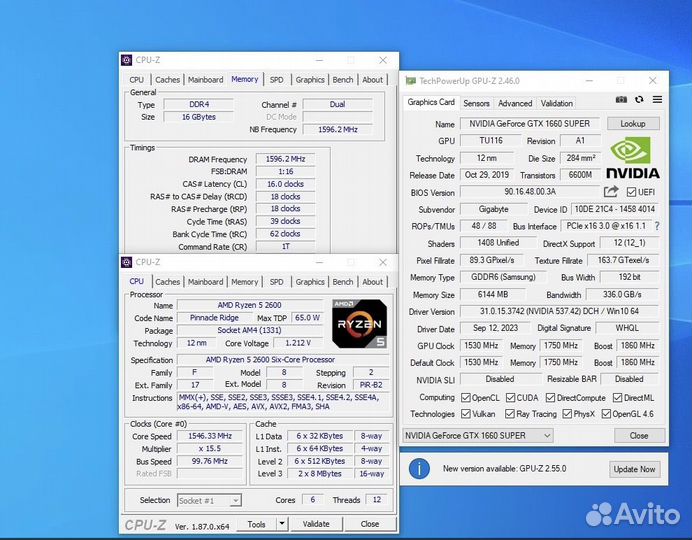
Task: Minimize the GPU-Z window
Action: click(589, 81)
